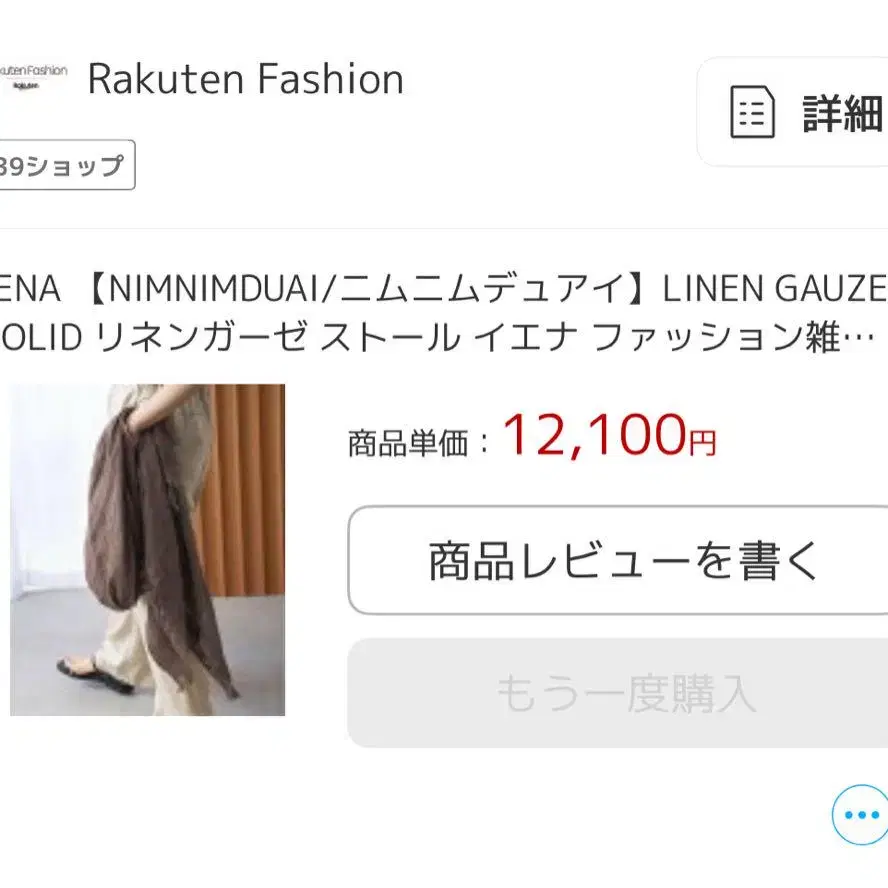Image resolution: width=888 pixels, height=888 pixels.
Task: Write a review via 商品レビューを書く
Action: (618, 560)
